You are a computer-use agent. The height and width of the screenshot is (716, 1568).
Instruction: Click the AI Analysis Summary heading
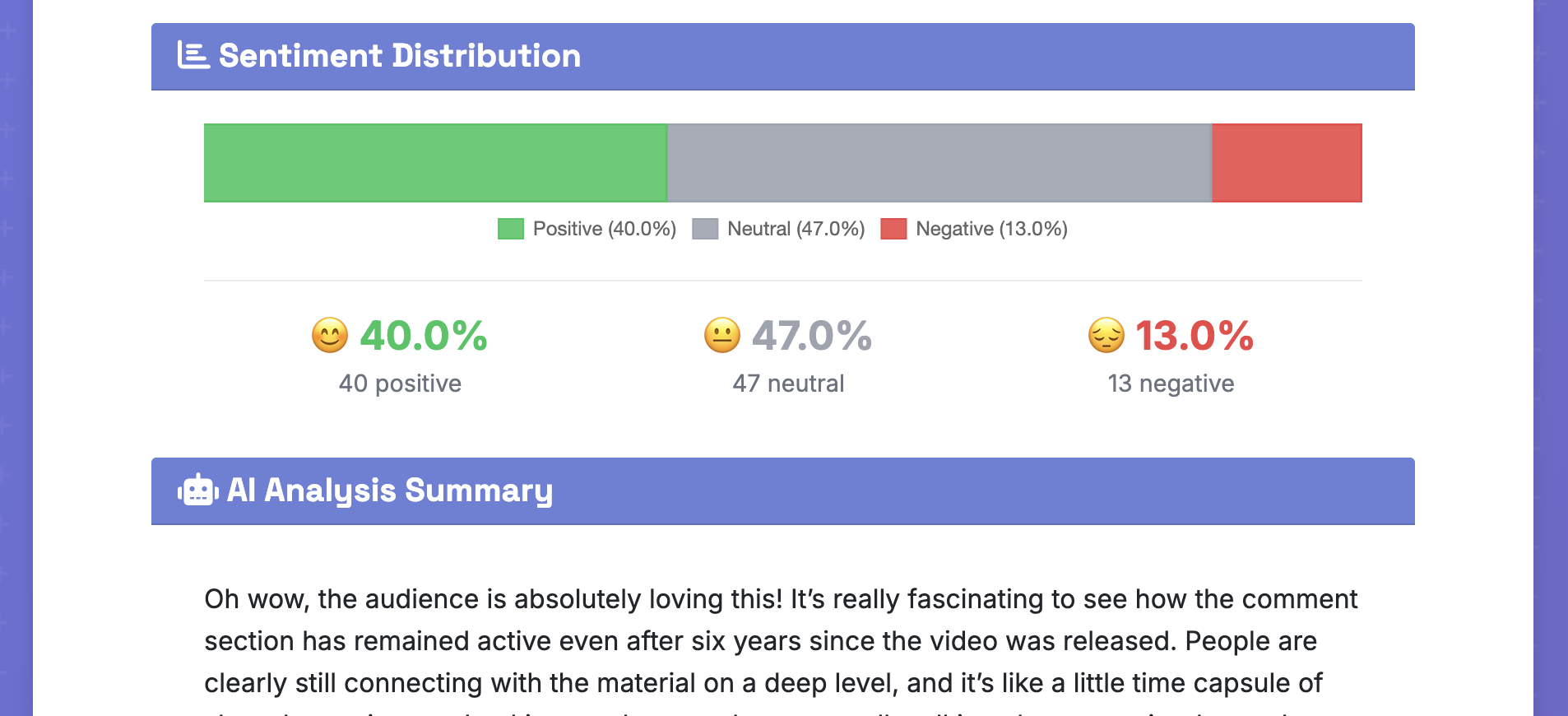[390, 491]
